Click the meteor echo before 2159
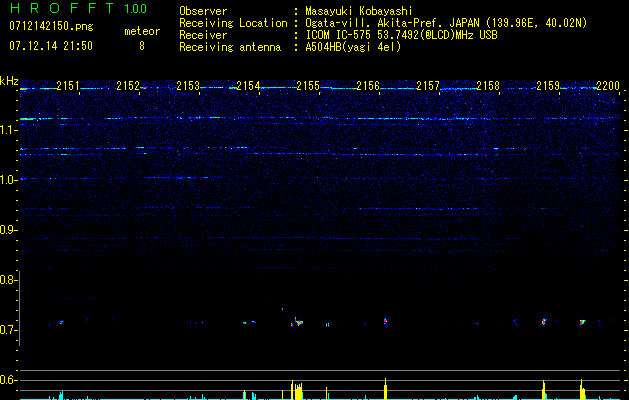The image size is (629, 400). point(544,321)
